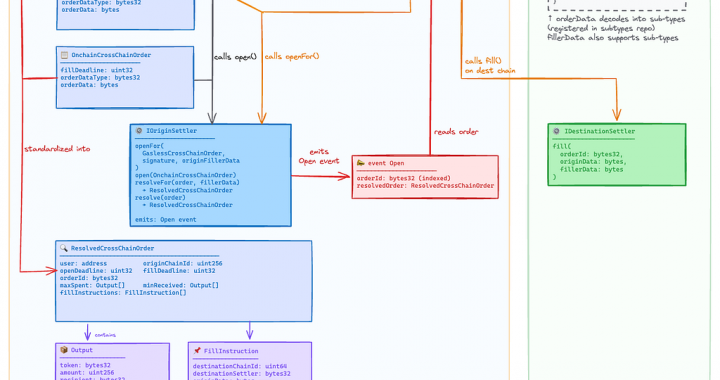Screen dimensions: 720x380
Task: Select the IOriginSettler box title
Action: click(x=171, y=131)
